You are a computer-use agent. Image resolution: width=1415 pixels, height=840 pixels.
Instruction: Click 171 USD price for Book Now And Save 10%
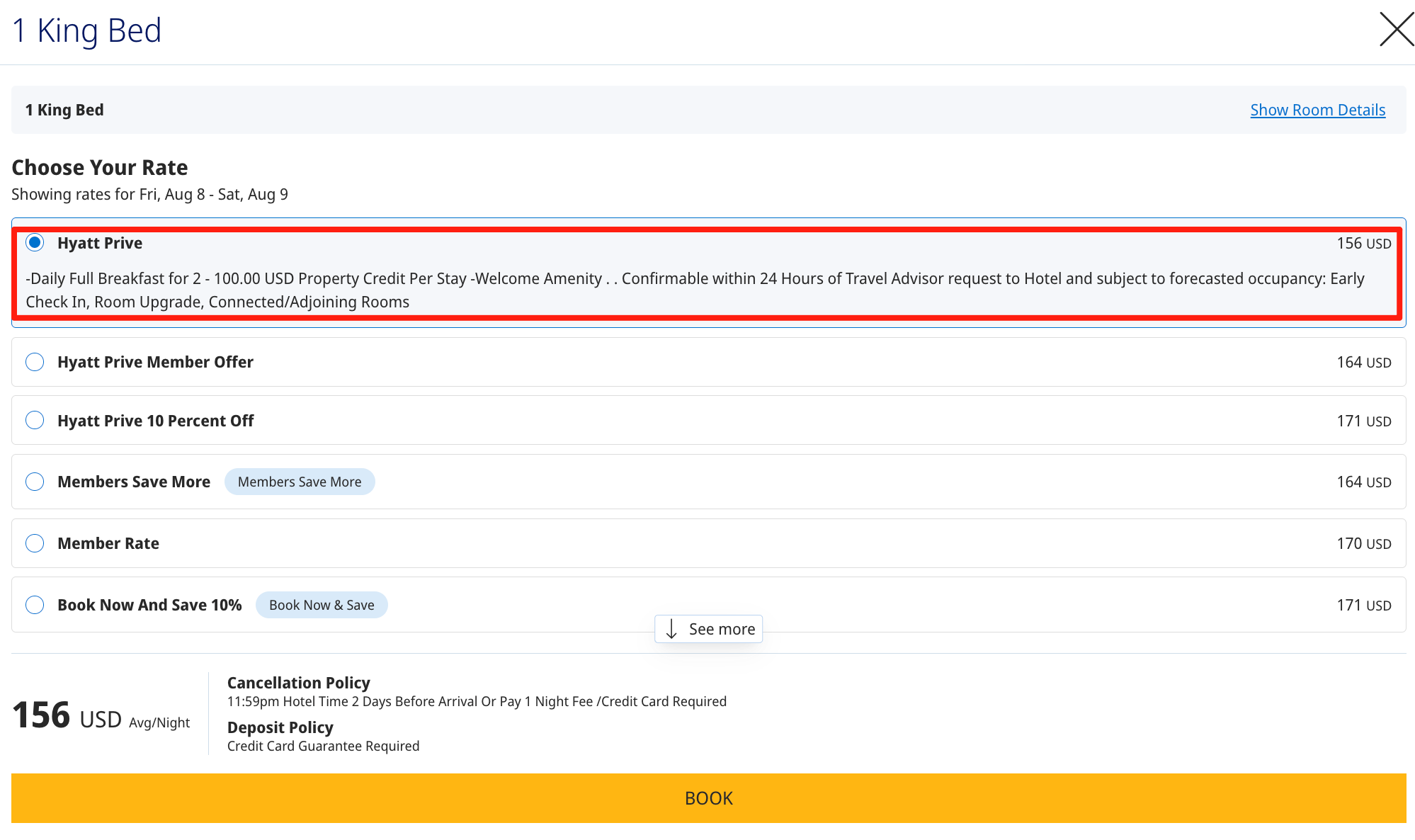[1364, 606]
